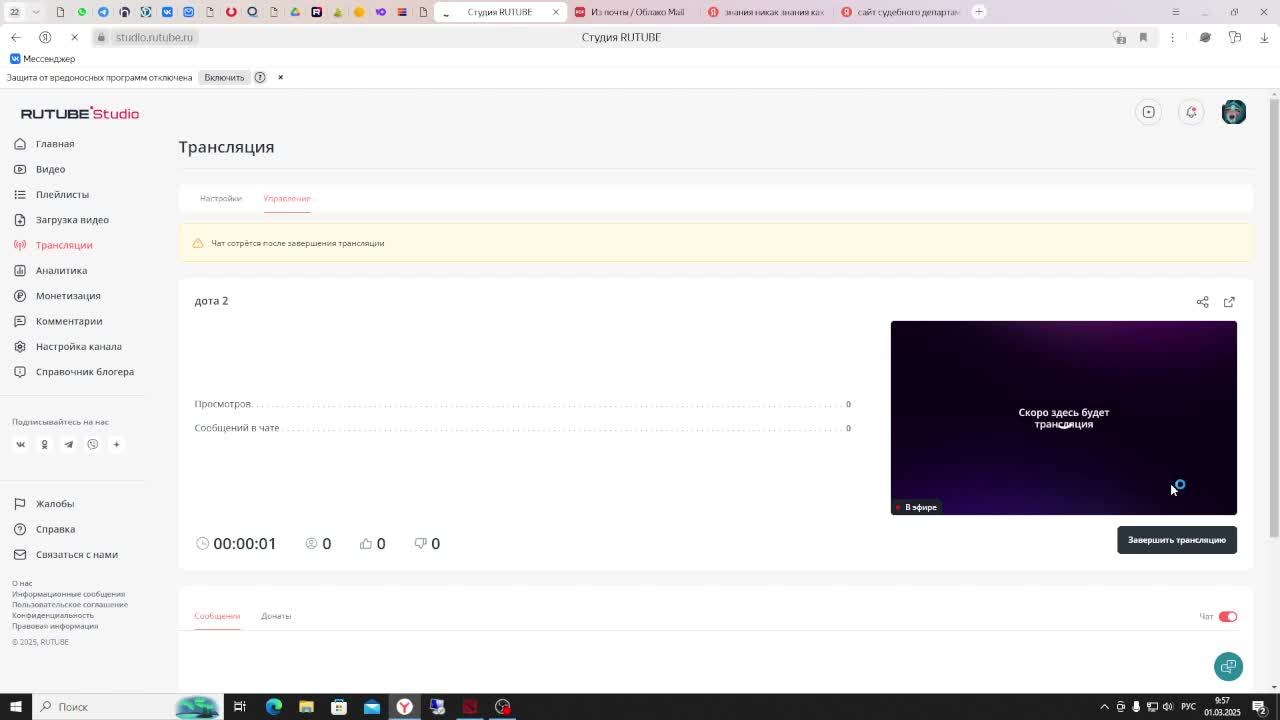Click the VK social icon in sidebar
Viewport: 1280px width, 720px height.
pyautogui.click(x=20, y=444)
